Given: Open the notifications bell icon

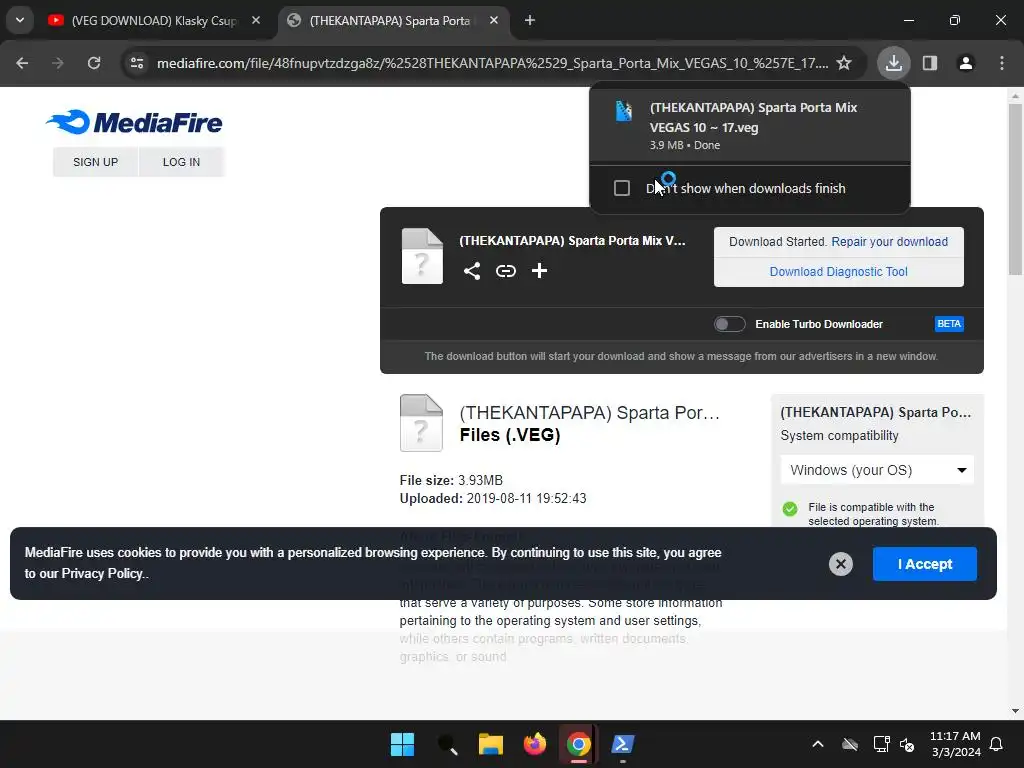Looking at the screenshot, I should [997, 744].
